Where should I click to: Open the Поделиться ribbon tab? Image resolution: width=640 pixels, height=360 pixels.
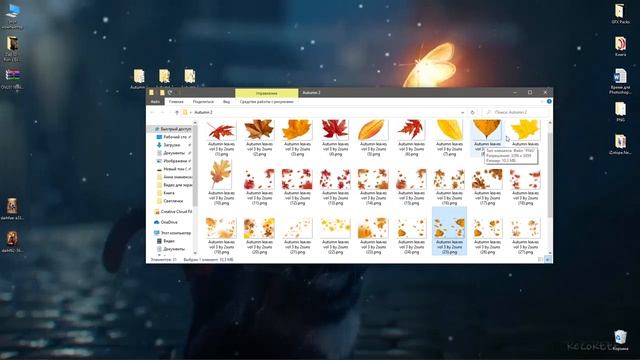203,102
